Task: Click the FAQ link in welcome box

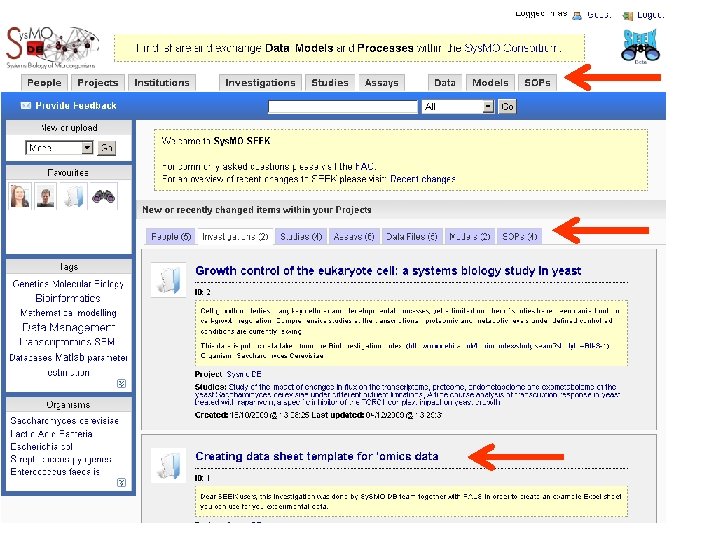Action: coord(366,166)
